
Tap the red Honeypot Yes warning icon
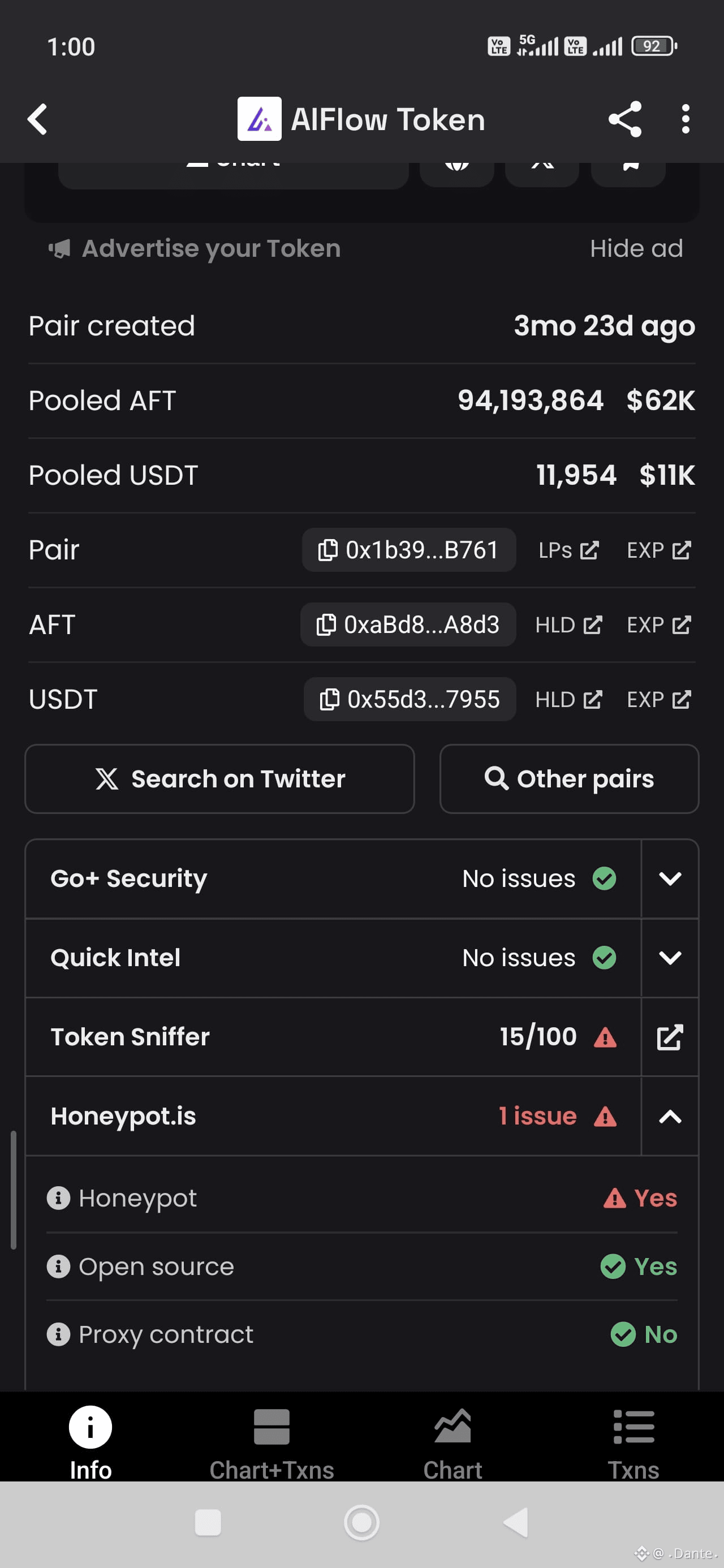tap(614, 1199)
